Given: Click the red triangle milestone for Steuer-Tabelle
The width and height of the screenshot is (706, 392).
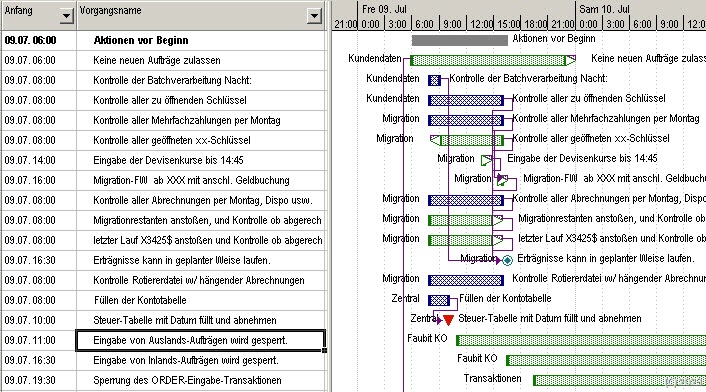Looking at the screenshot, I should point(448,320).
